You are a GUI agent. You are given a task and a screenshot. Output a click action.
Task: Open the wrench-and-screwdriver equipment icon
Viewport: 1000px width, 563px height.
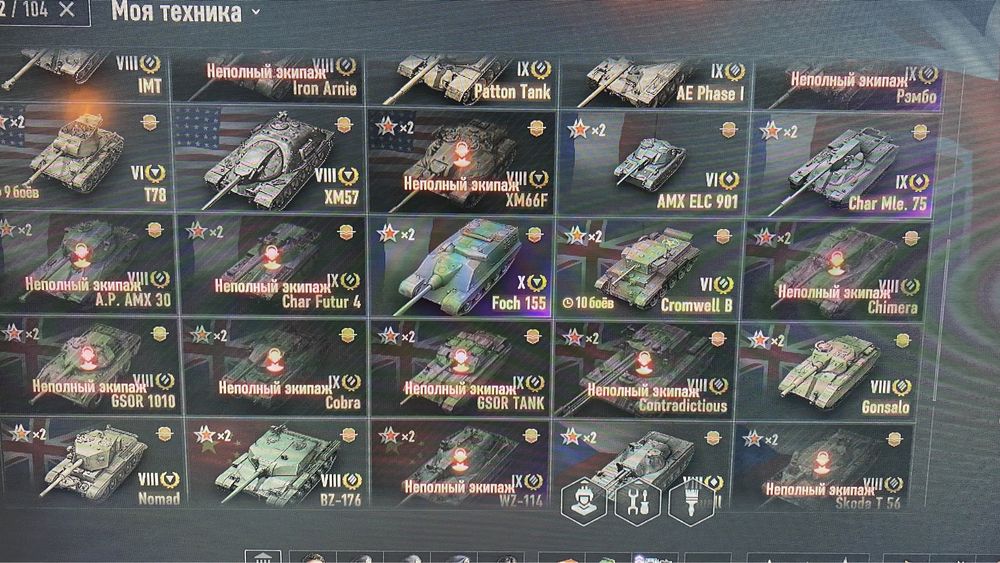pyautogui.click(x=638, y=502)
